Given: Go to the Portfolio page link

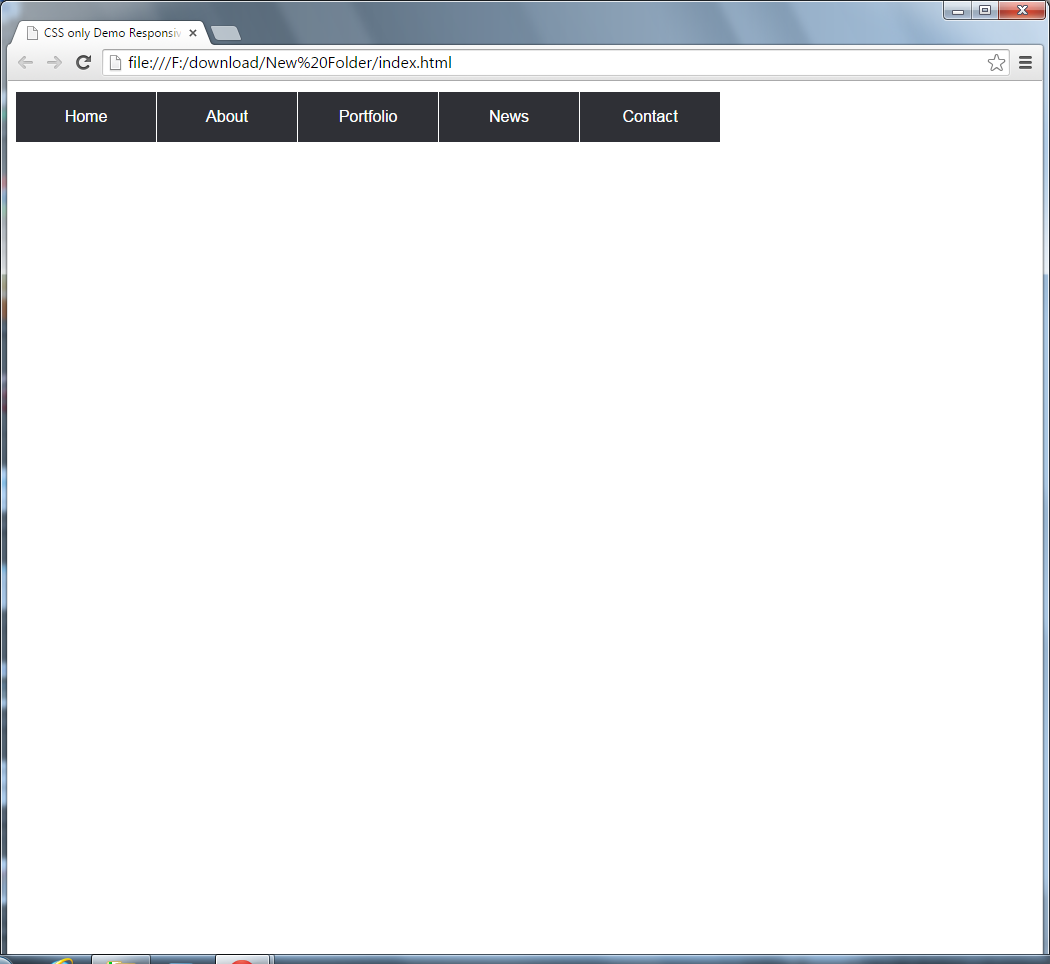Looking at the screenshot, I should (368, 116).
